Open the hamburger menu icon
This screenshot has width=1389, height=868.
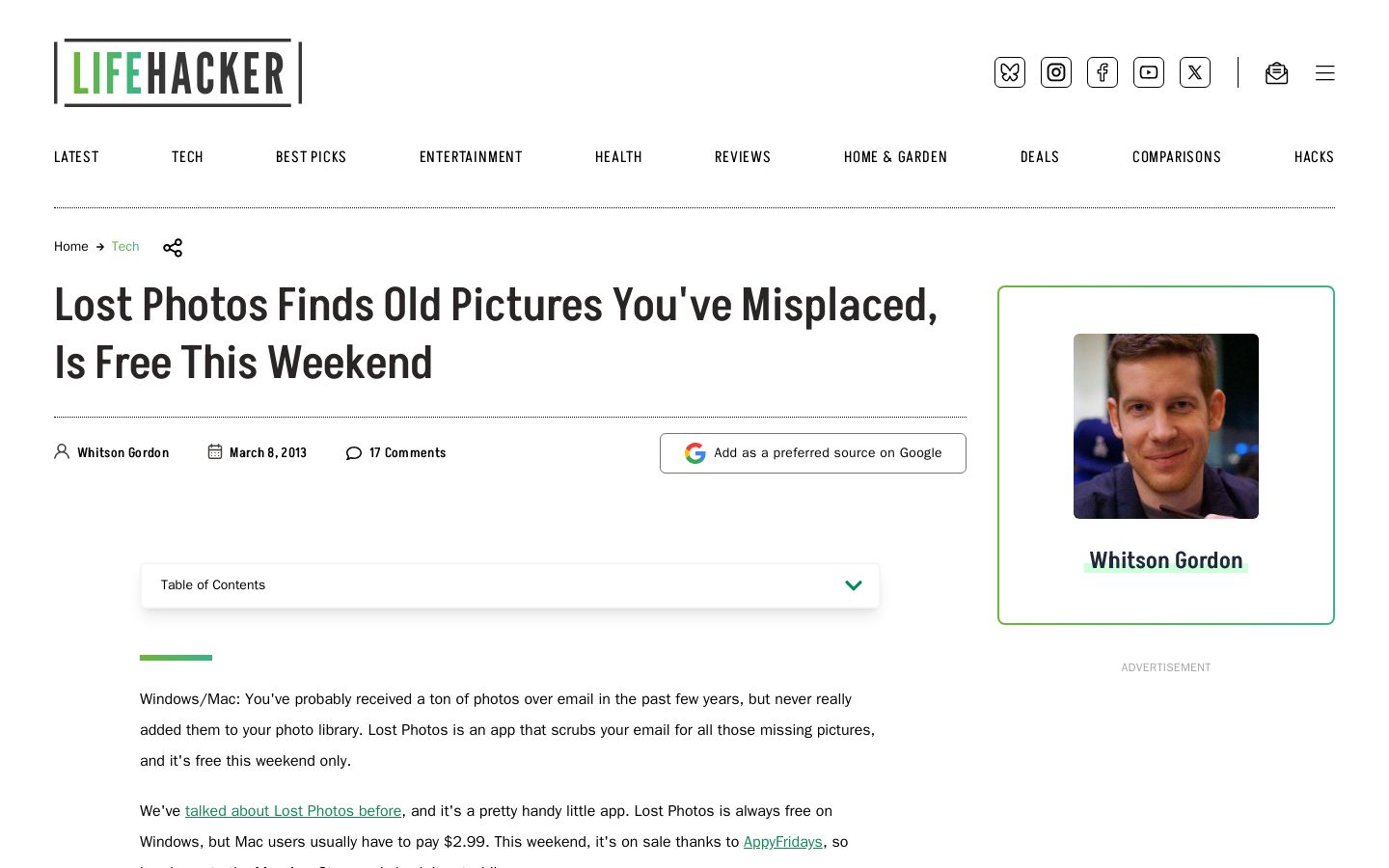1325,73
